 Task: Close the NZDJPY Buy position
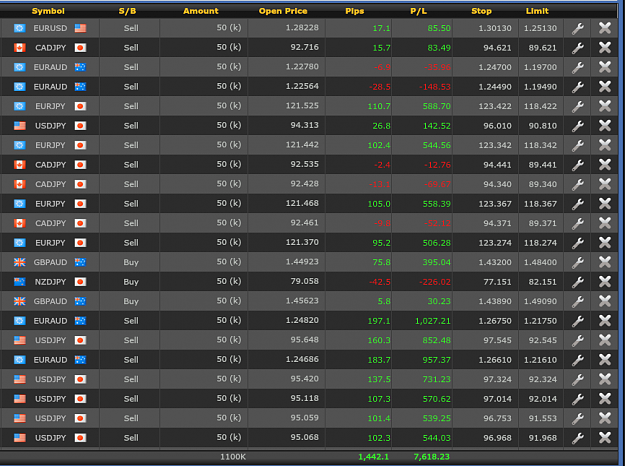point(605,282)
